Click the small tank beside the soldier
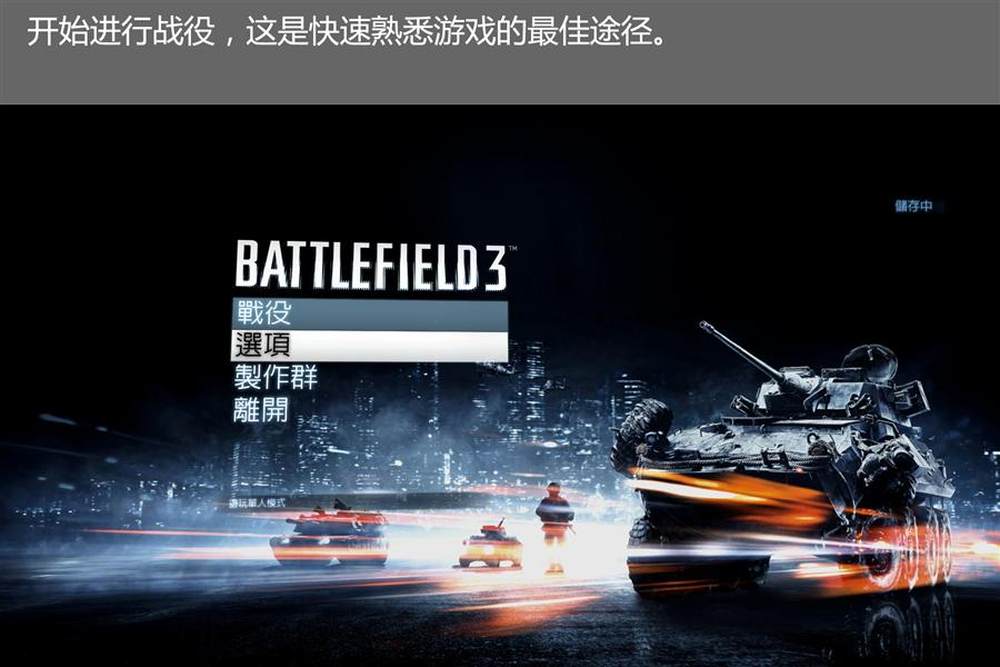Image resolution: width=1000 pixels, height=667 pixels. [490, 543]
